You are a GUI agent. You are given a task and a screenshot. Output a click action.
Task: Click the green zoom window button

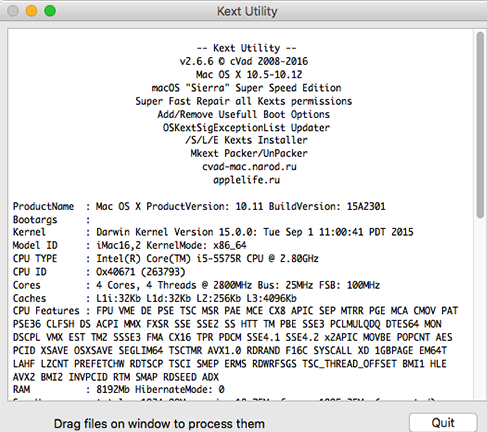pyautogui.click(x=50, y=11)
